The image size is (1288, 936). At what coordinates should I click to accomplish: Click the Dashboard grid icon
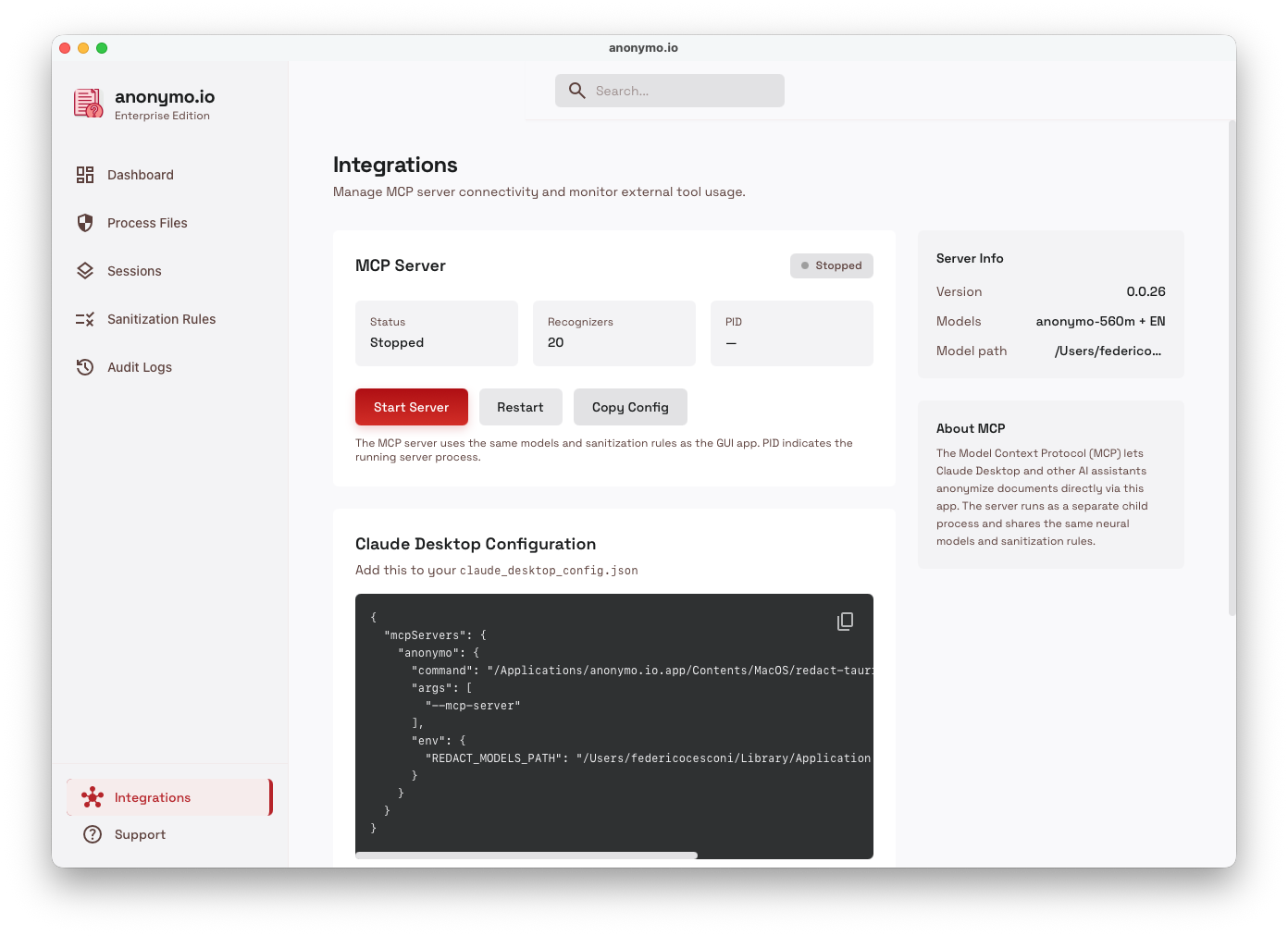point(85,175)
